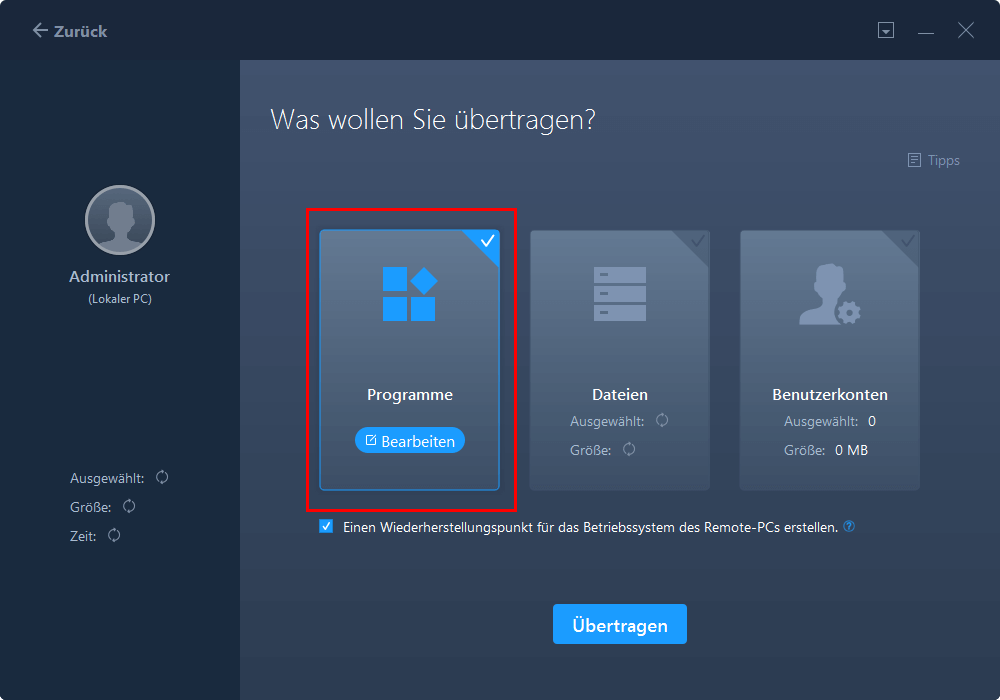Click the sidebar Zeit loading icon
The width and height of the screenshot is (1000, 700).
pos(114,535)
